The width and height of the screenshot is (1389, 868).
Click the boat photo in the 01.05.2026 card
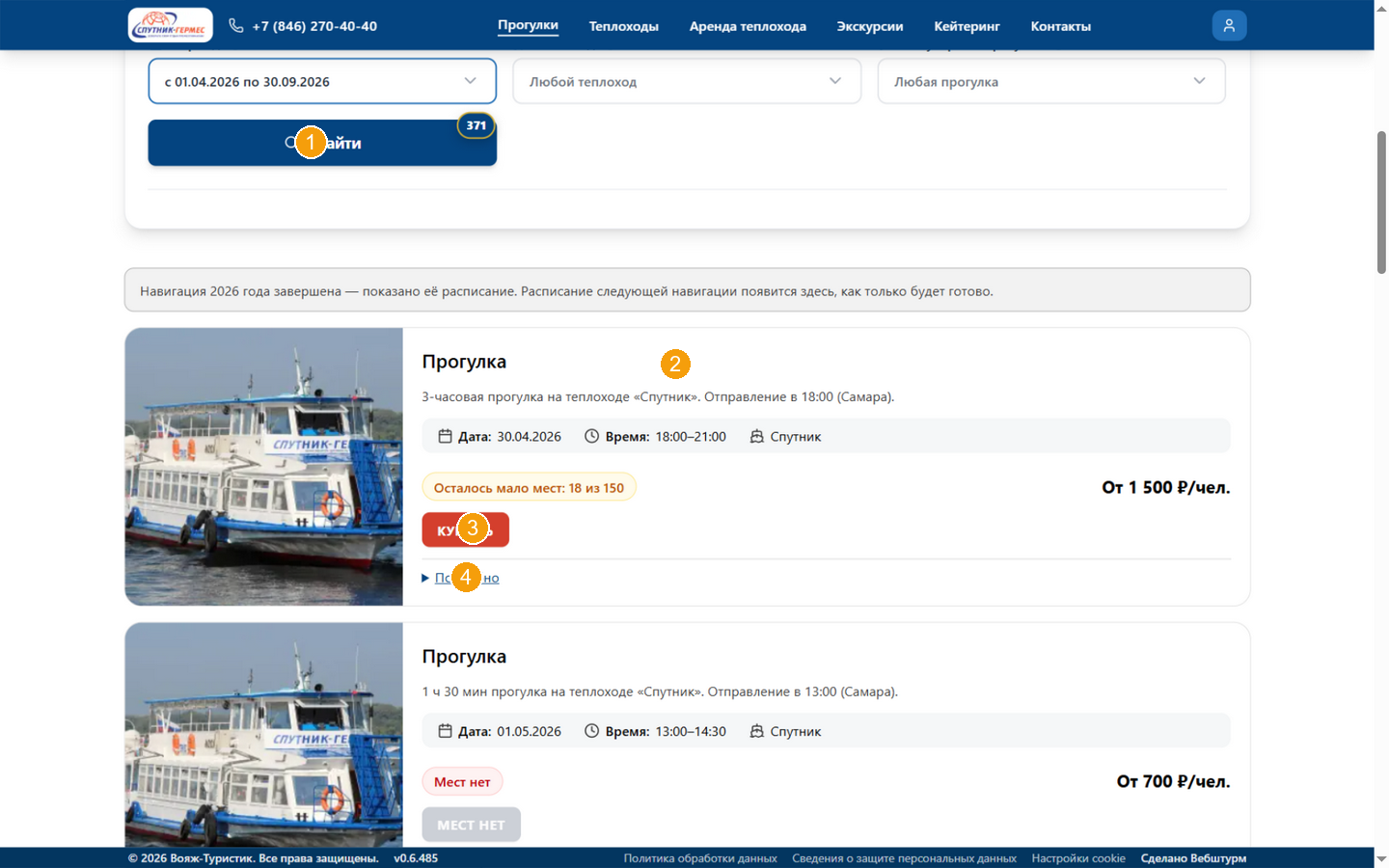[264, 735]
